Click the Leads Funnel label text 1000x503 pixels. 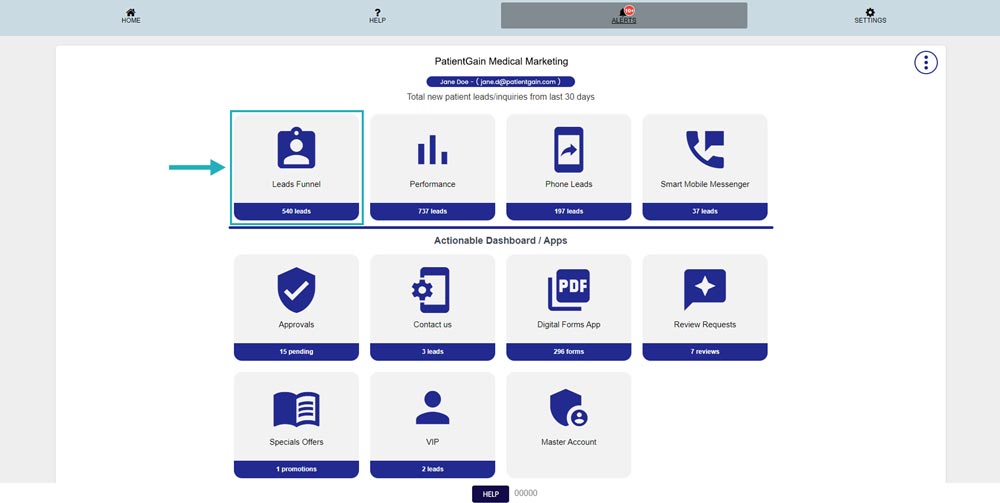coord(296,184)
